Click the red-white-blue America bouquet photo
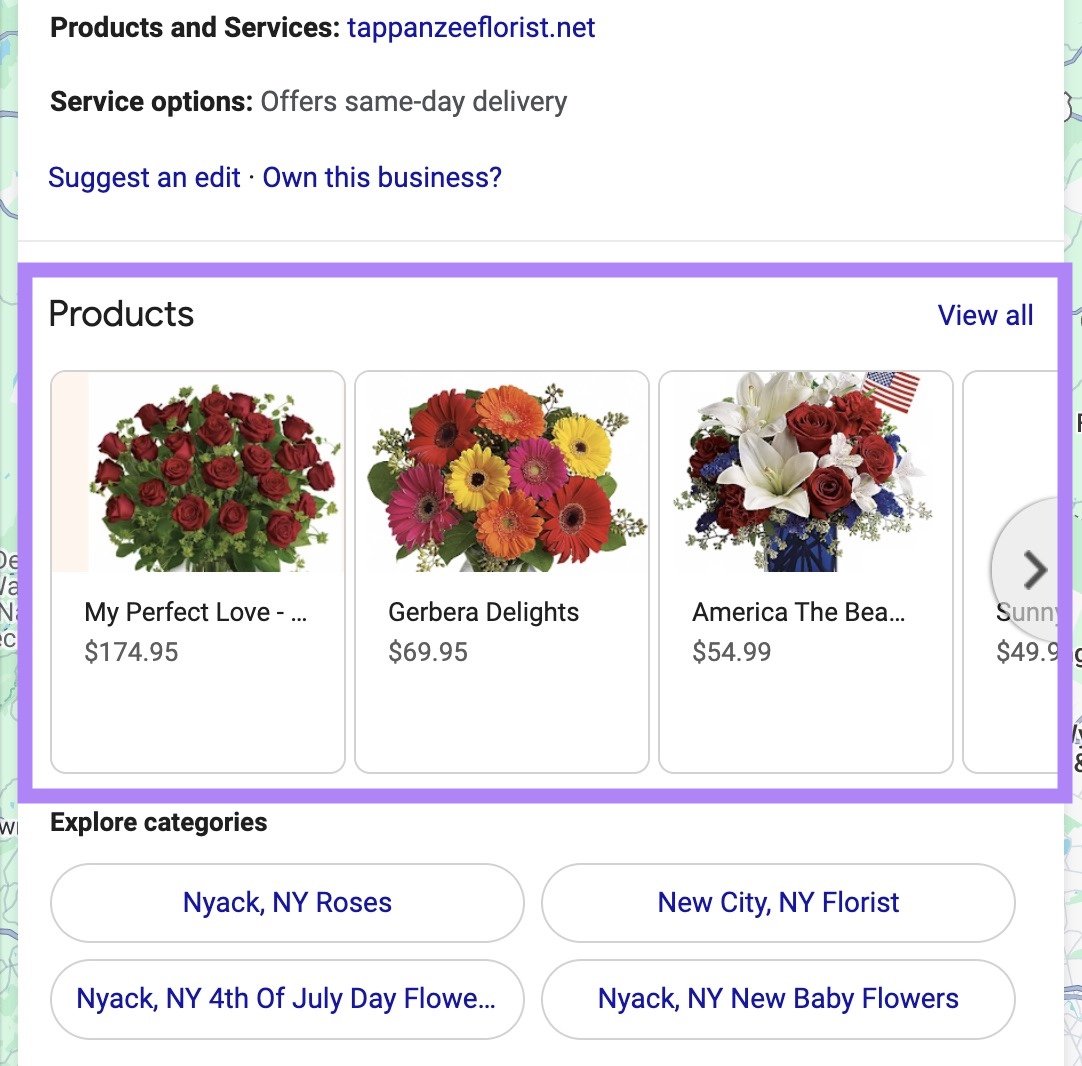 (x=805, y=471)
